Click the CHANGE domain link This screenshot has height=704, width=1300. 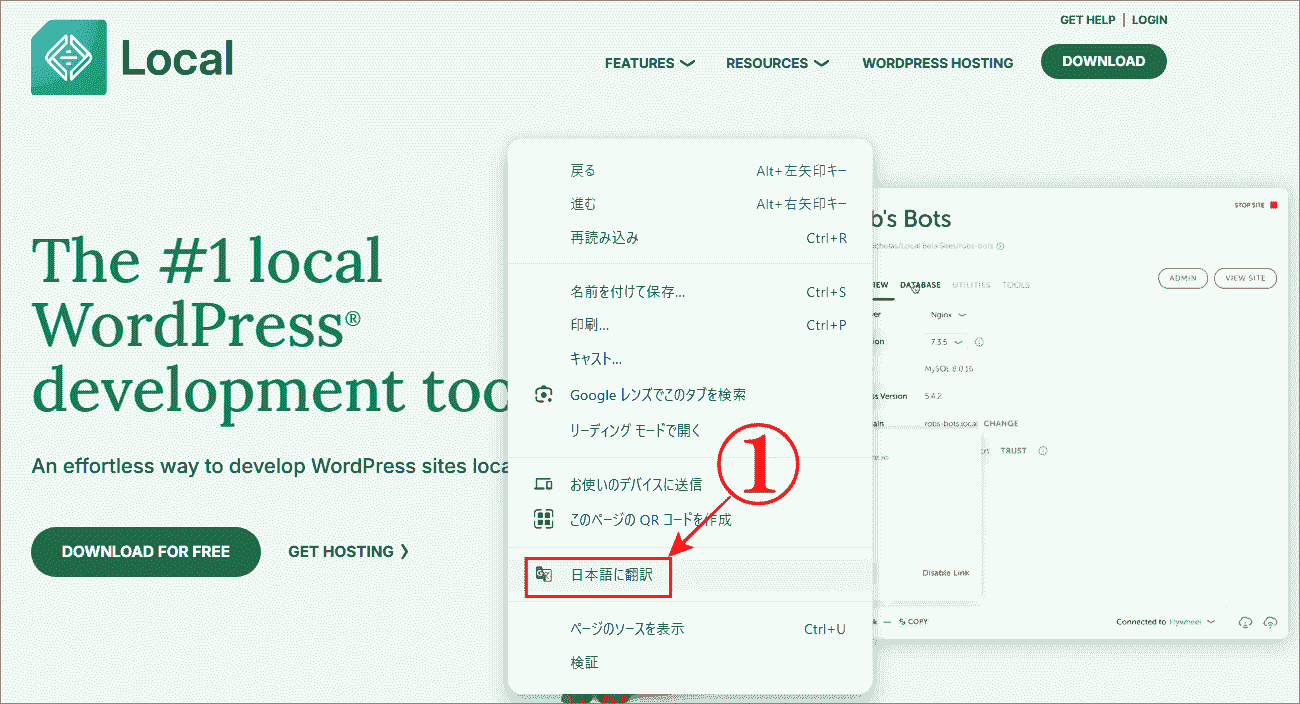[x=1000, y=424]
